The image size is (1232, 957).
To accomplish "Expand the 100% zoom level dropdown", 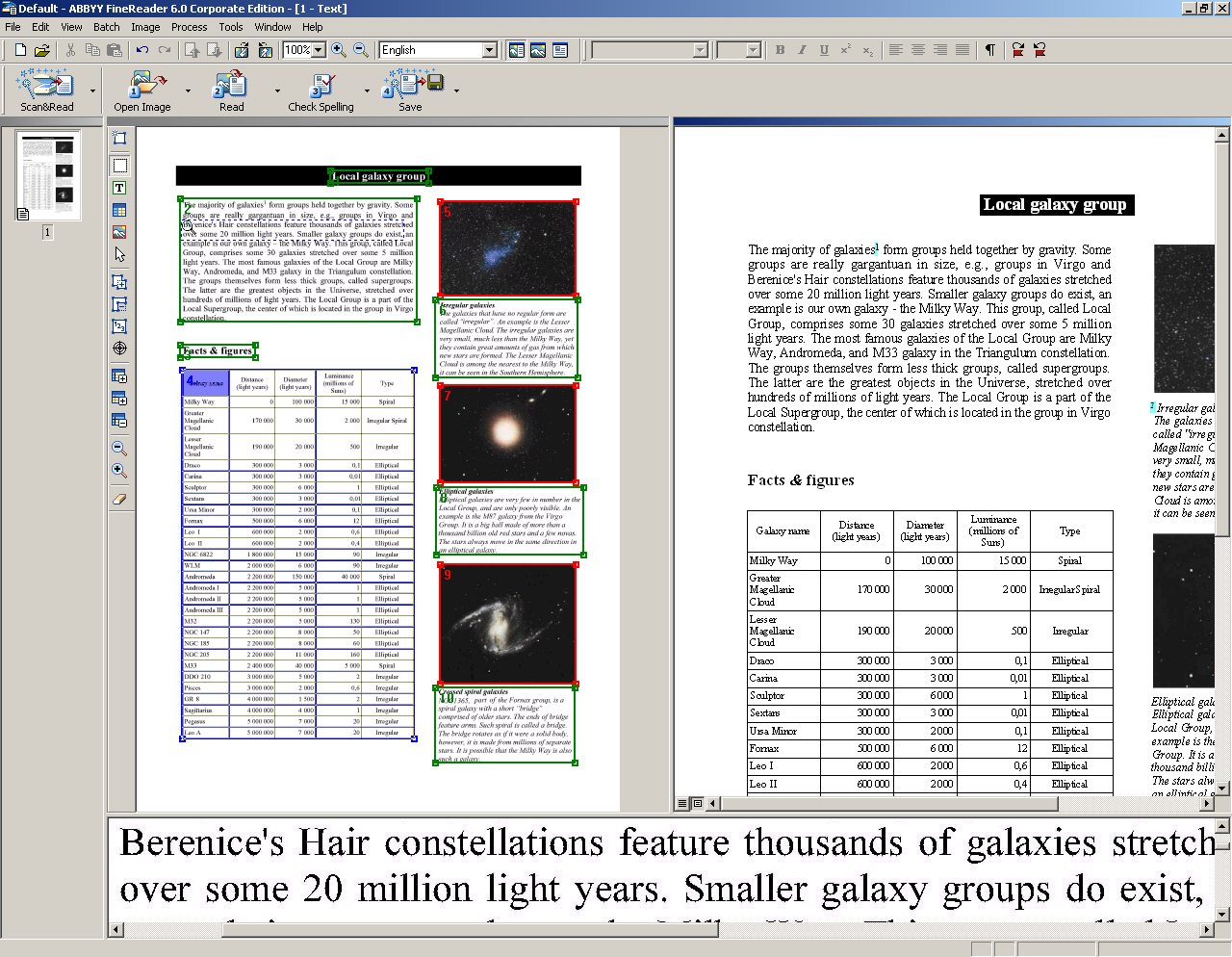I will click(x=319, y=50).
